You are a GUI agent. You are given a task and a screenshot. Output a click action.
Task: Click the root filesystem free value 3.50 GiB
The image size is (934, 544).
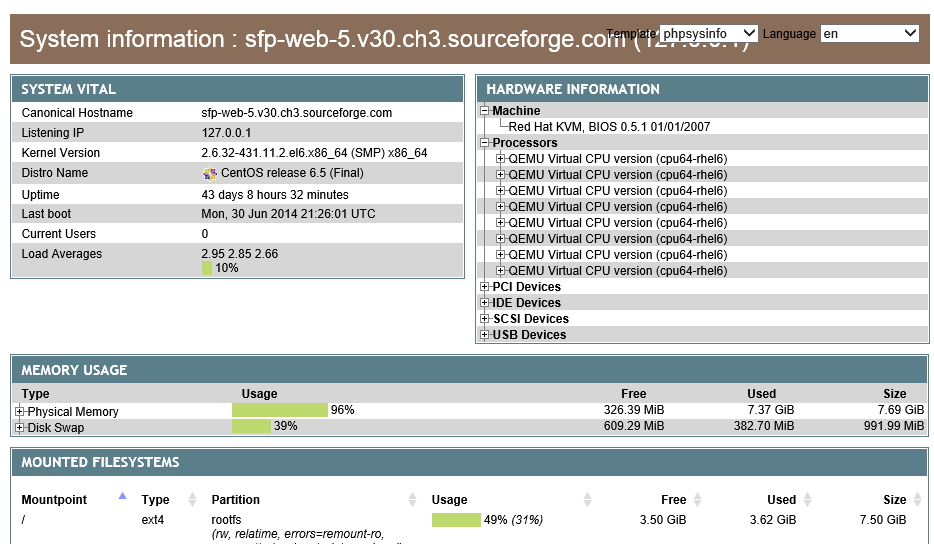pos(663,520)
